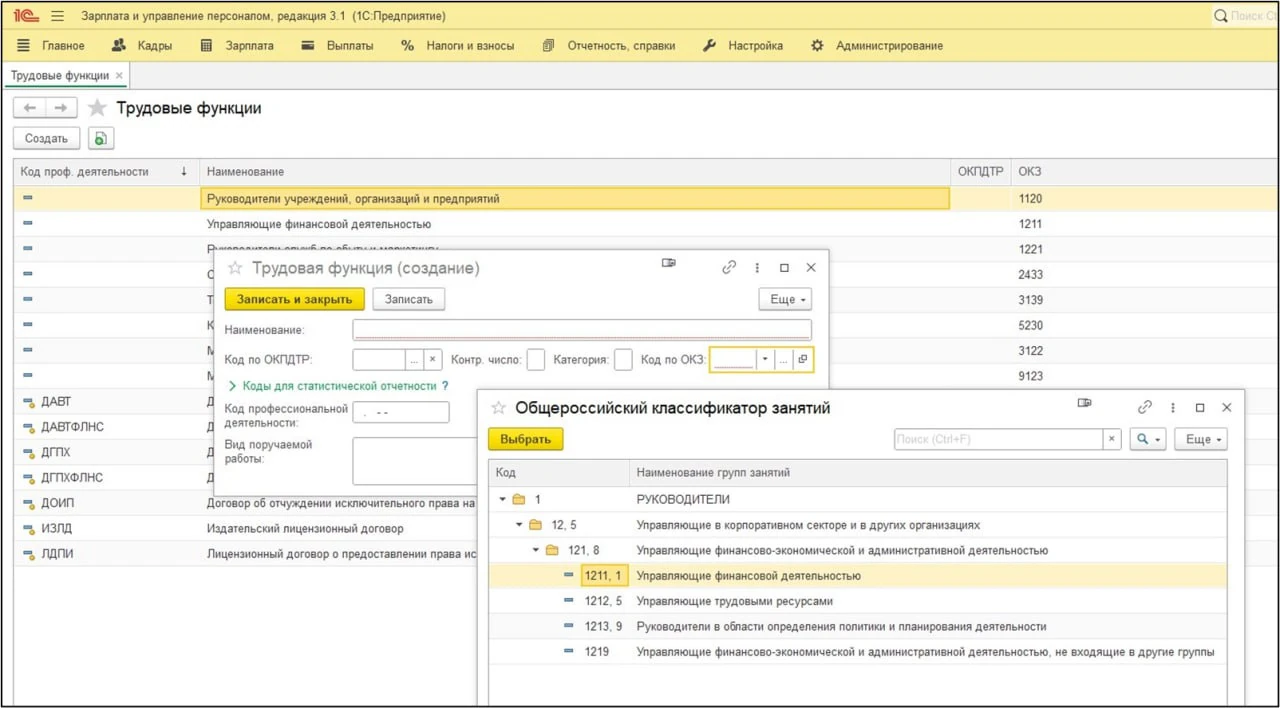The image size is (1280, 708).
Task: Open the Главное menu
Action: (51, 46)
